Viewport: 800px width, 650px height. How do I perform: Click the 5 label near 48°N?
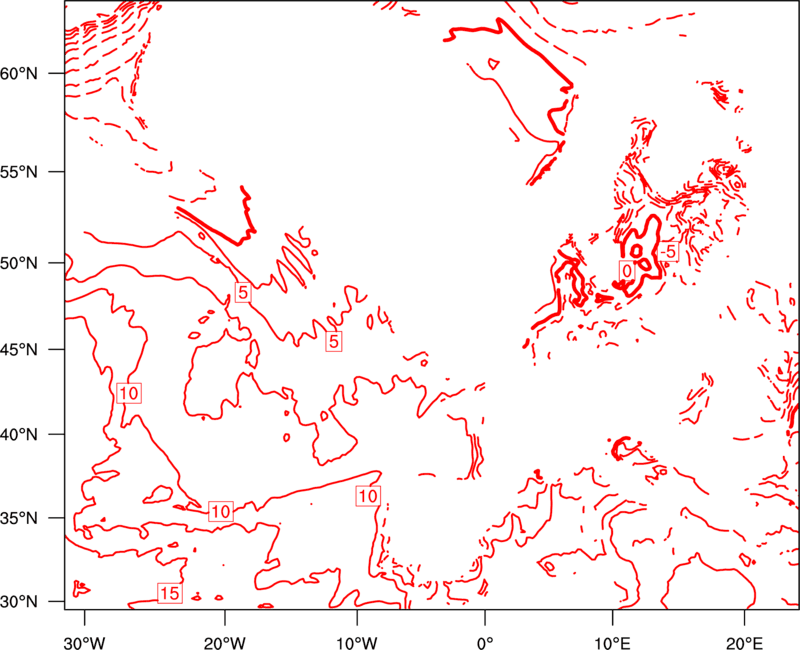(x=243, y=292)
